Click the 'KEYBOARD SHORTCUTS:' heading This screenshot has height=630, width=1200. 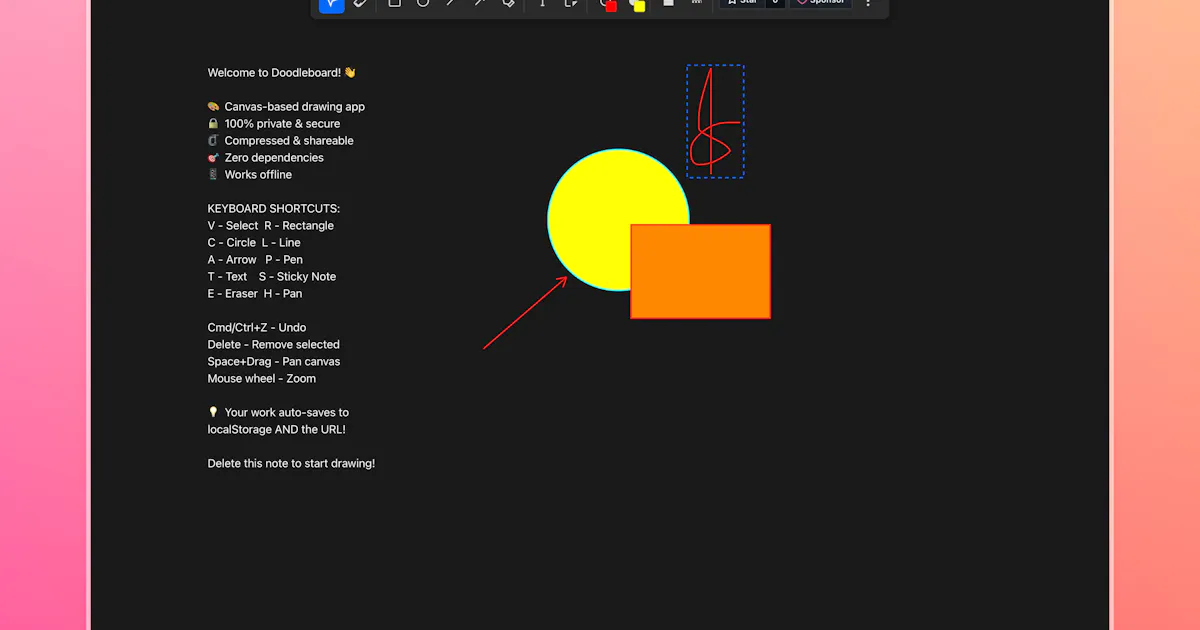coord(274,209)
